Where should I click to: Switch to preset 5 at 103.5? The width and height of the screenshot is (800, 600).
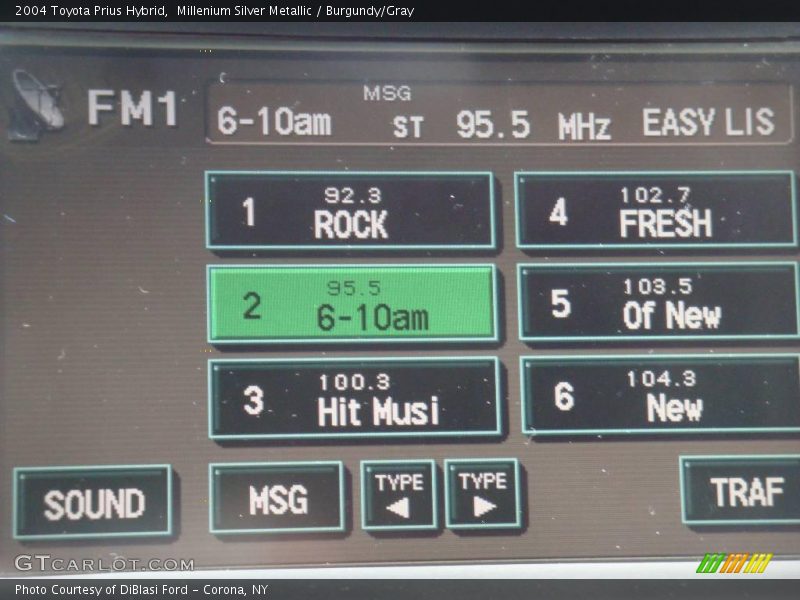[658, 304]
